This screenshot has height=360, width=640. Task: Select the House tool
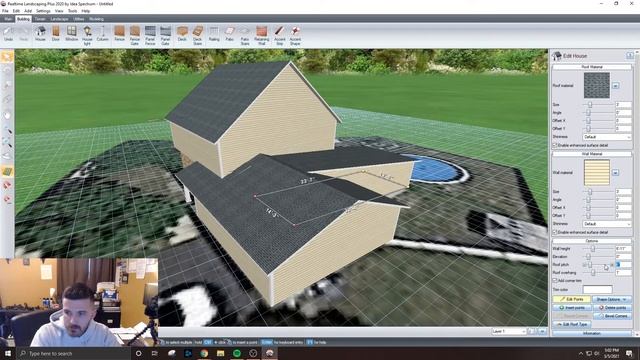pos(40,34)
